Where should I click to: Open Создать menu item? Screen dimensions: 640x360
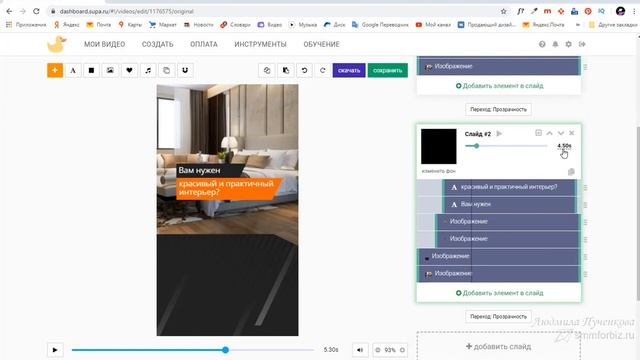[x=158, y=44]
